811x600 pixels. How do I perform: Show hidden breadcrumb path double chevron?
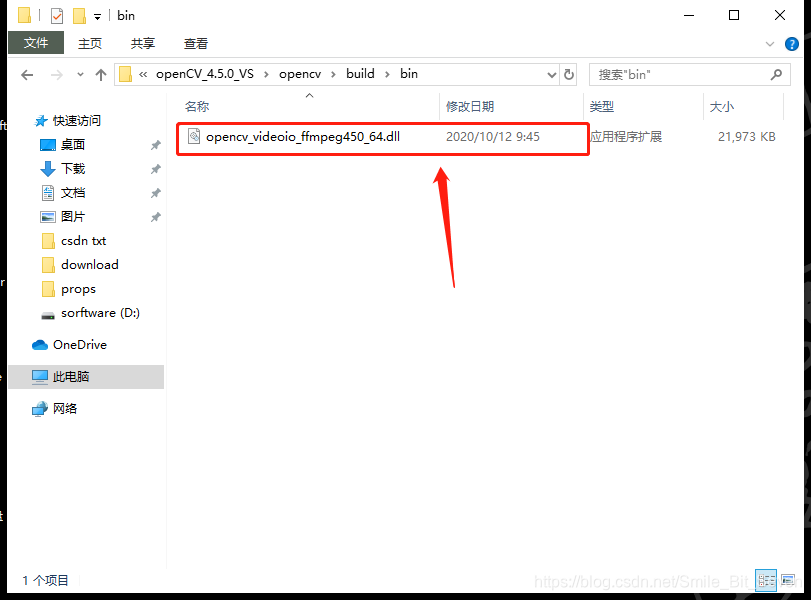click(x=143, y=74)
